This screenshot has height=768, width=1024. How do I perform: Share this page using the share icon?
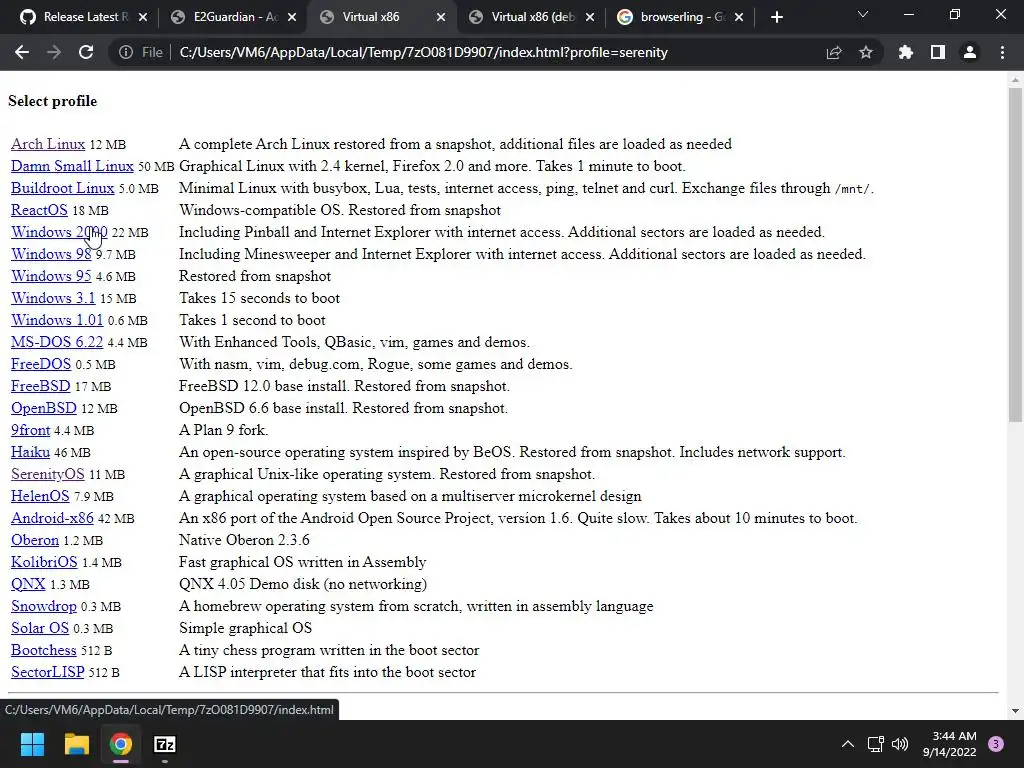(834, 52)
